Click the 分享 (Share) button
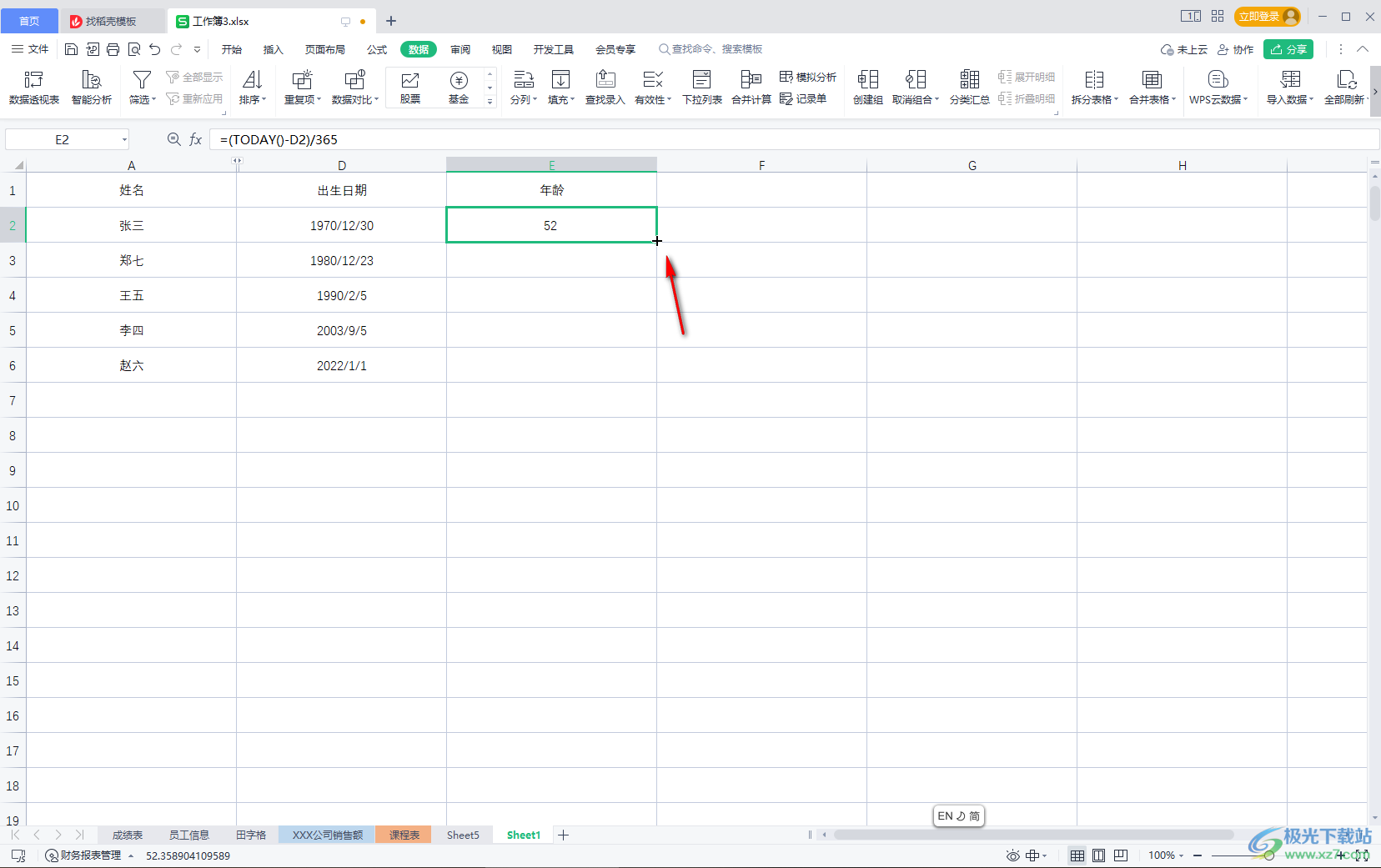This screenshot has height=868, width=1381. tap(1288, 49)
